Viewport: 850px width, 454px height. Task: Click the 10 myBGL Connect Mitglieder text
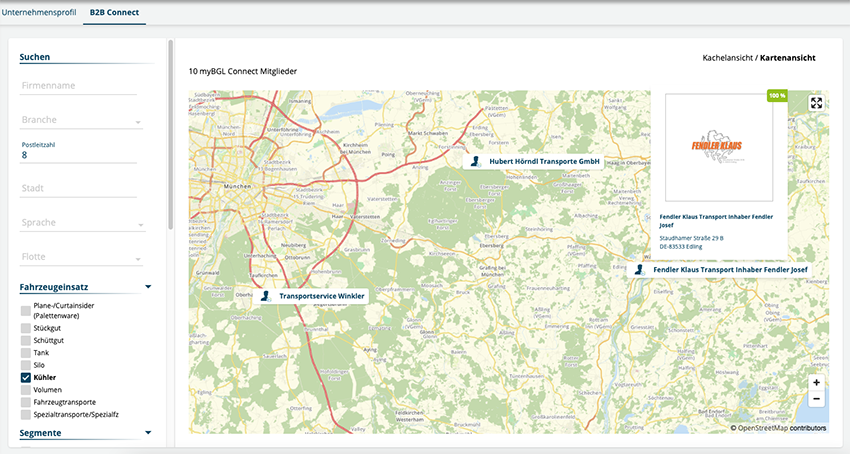point(243,71)
